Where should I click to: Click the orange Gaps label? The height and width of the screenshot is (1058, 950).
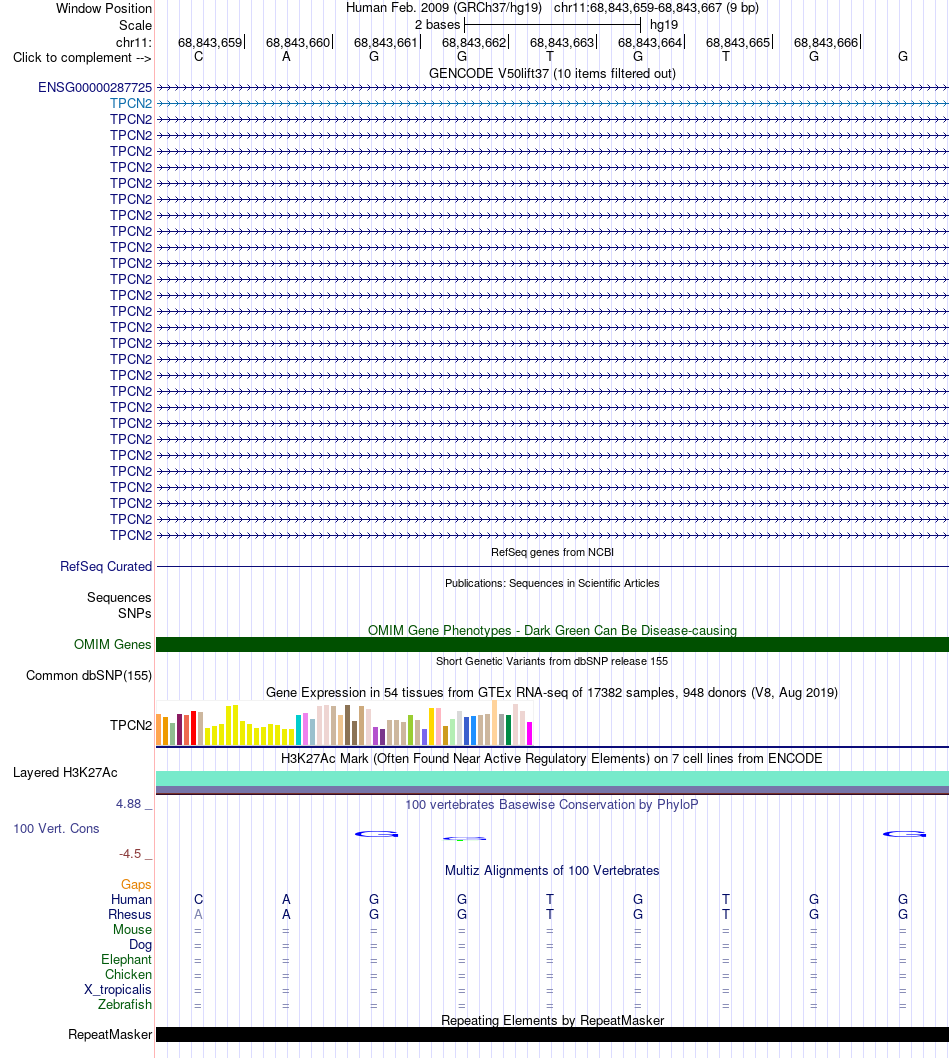click(136, 885)
